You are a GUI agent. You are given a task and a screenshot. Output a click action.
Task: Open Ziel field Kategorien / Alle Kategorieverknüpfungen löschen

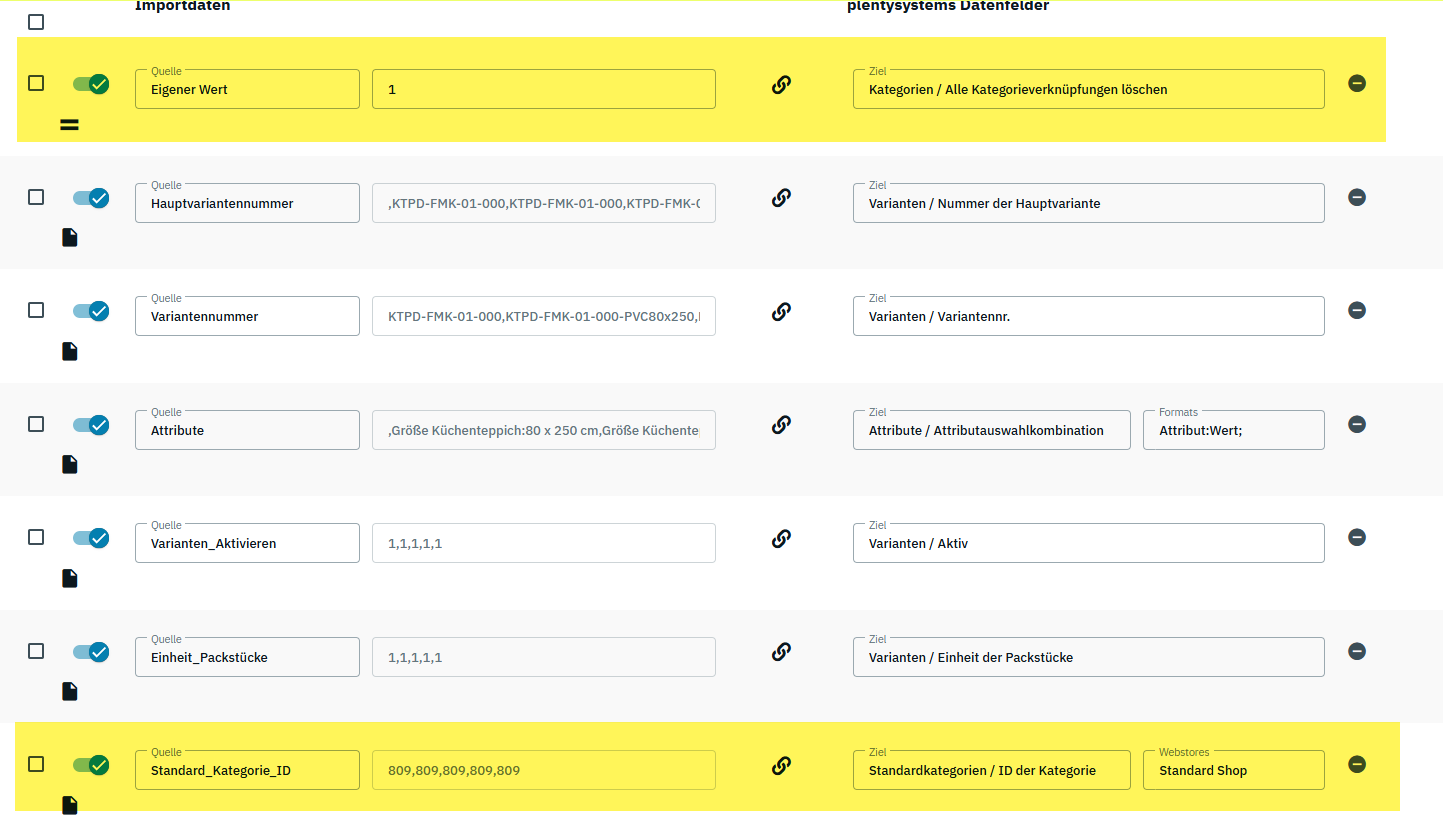pos(1088,89)
